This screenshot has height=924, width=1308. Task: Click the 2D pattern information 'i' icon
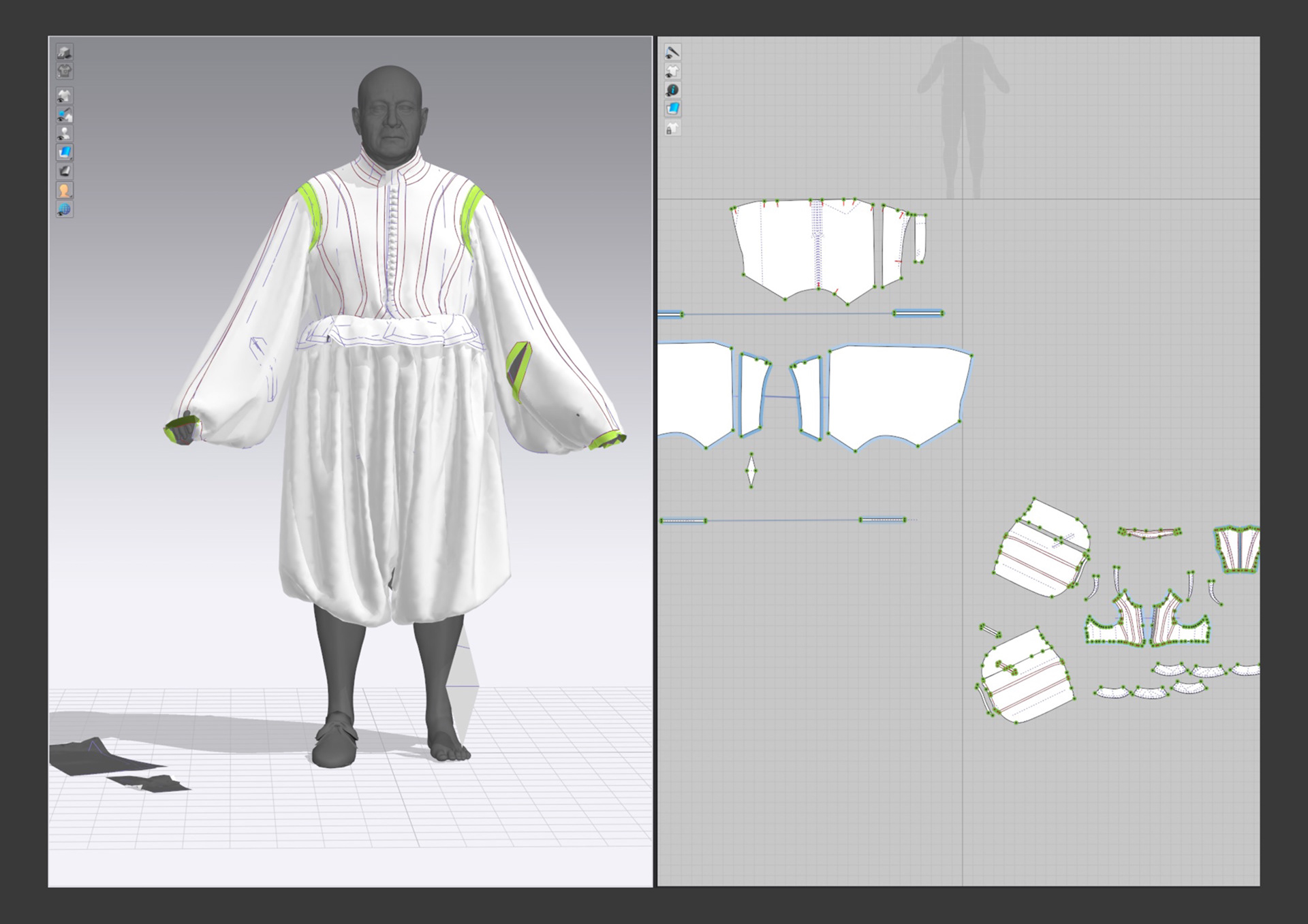tap(672, 90)
